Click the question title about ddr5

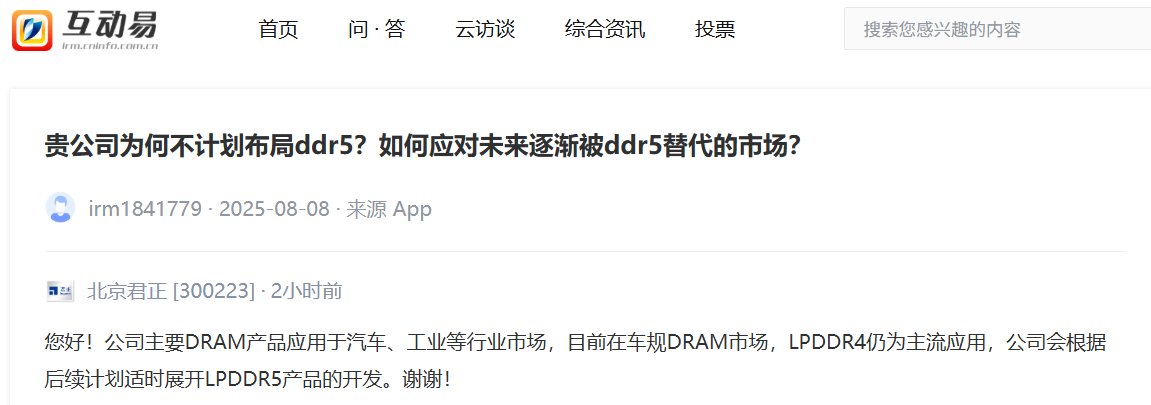(x=422, y=147)
